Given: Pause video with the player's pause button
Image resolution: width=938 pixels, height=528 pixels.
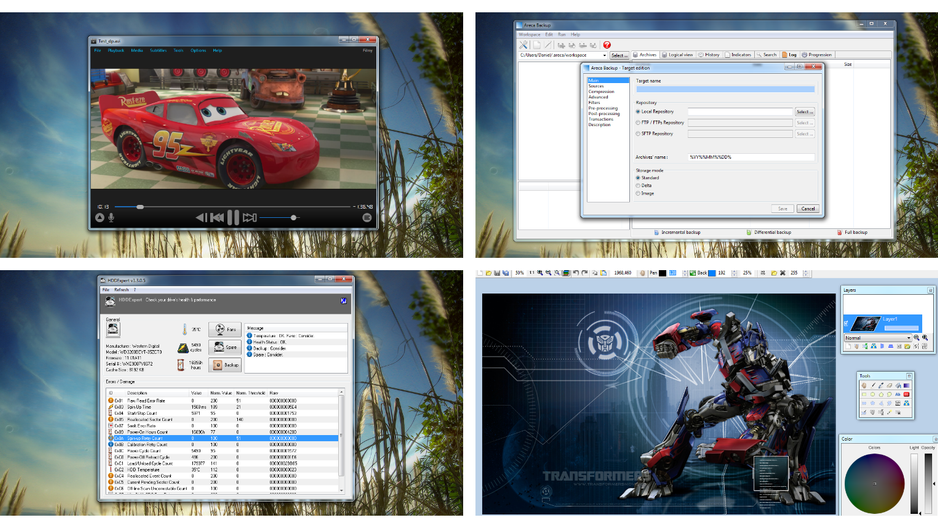Looking at the screenshot, I should pyautogui.click(x=233, y=218).
